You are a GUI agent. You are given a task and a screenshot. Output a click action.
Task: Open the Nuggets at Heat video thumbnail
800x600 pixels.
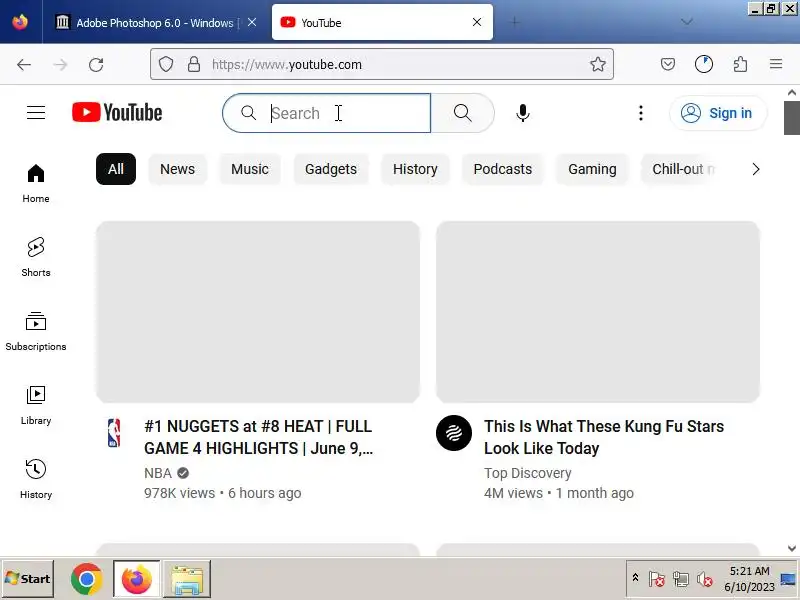click(x=258, y=312)
